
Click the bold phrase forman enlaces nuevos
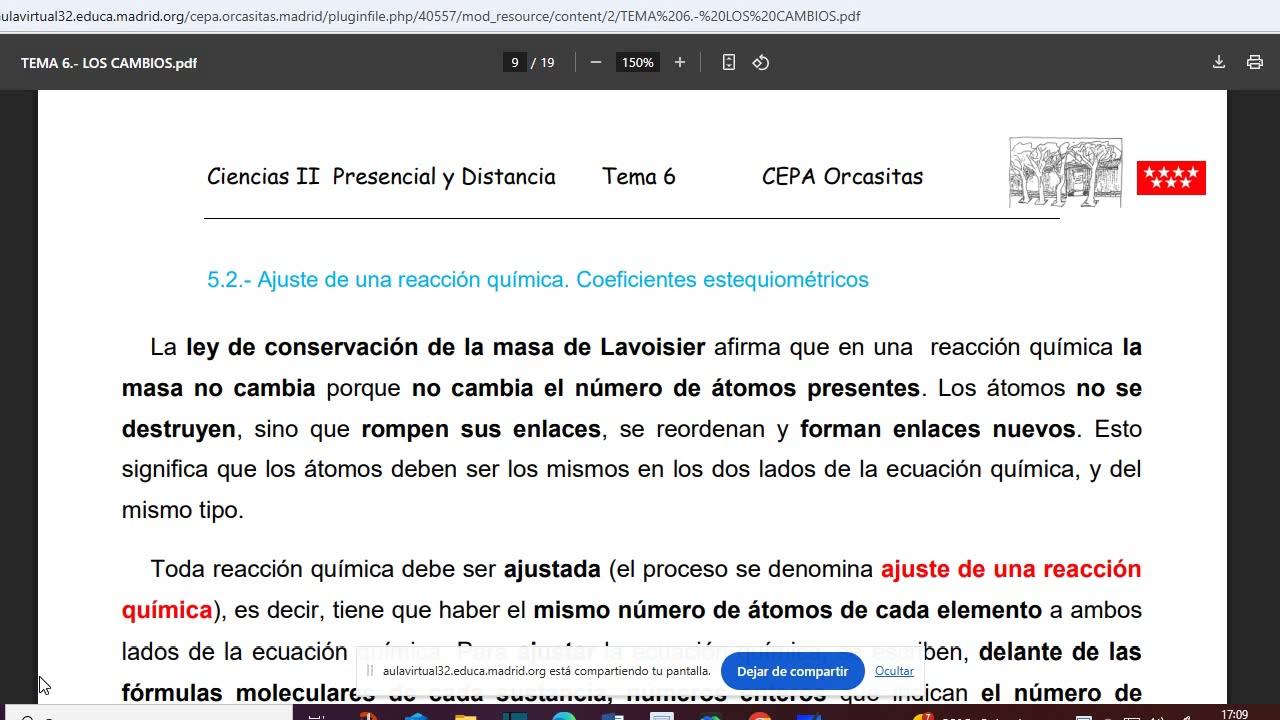click(938, 429)
